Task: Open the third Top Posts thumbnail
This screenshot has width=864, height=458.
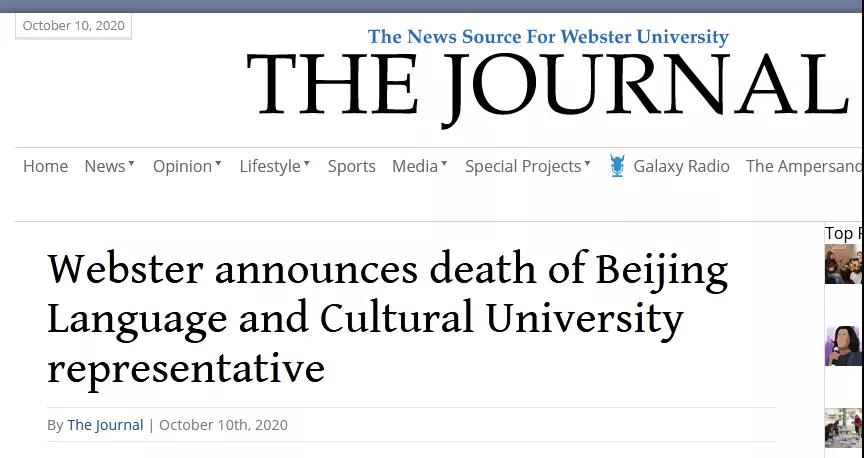Action: (x=843, y=428)
